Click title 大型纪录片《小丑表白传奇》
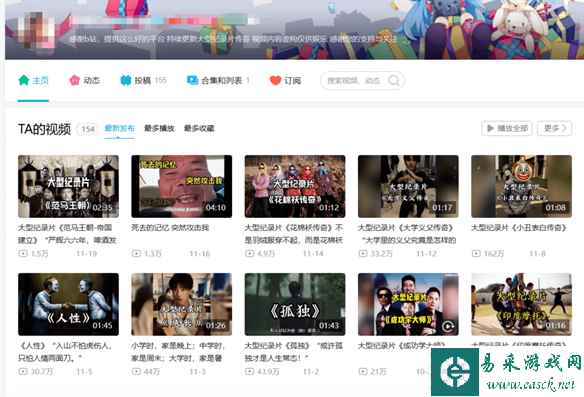Image resolution: width=584 pixels, height=397 pixels. [x=519, y=228]
